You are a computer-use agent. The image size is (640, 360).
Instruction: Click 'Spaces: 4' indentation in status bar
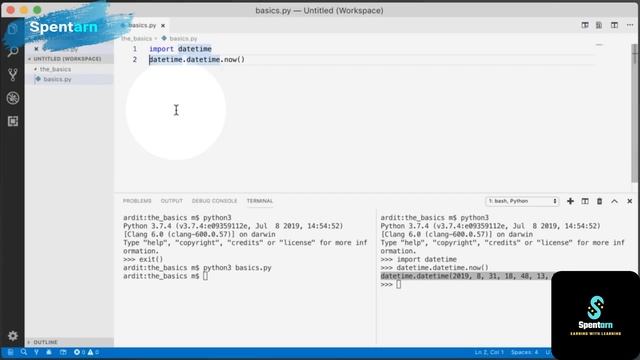click(524, 352)
